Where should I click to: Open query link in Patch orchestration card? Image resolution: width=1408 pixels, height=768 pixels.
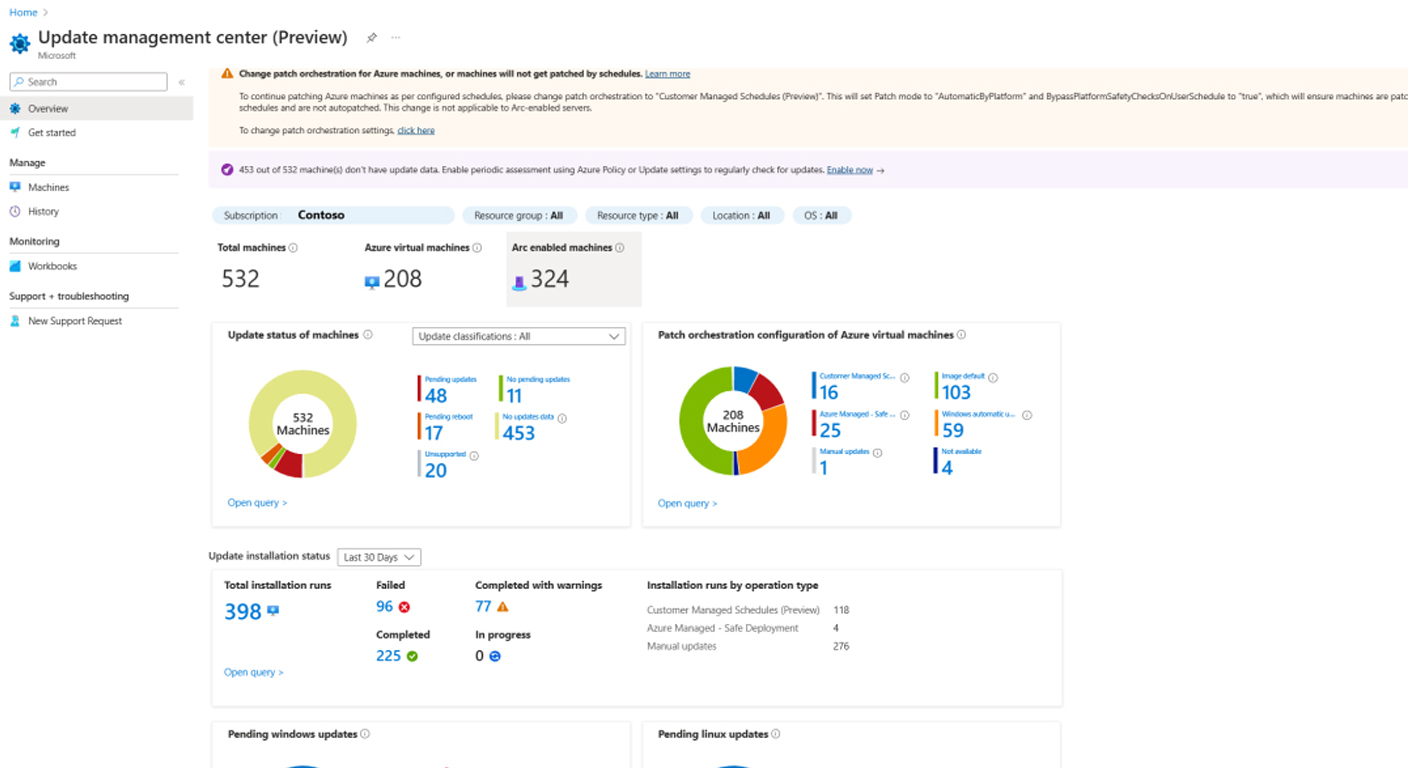(x=687, y=503)
